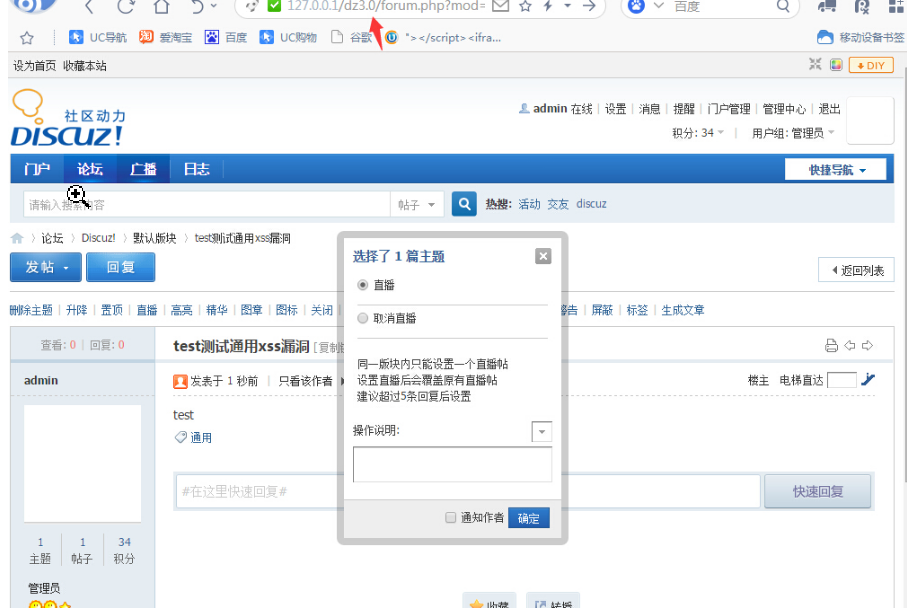907x611 pixels.
Task: Open 管理中心 in the user menu
Action: 784,109
